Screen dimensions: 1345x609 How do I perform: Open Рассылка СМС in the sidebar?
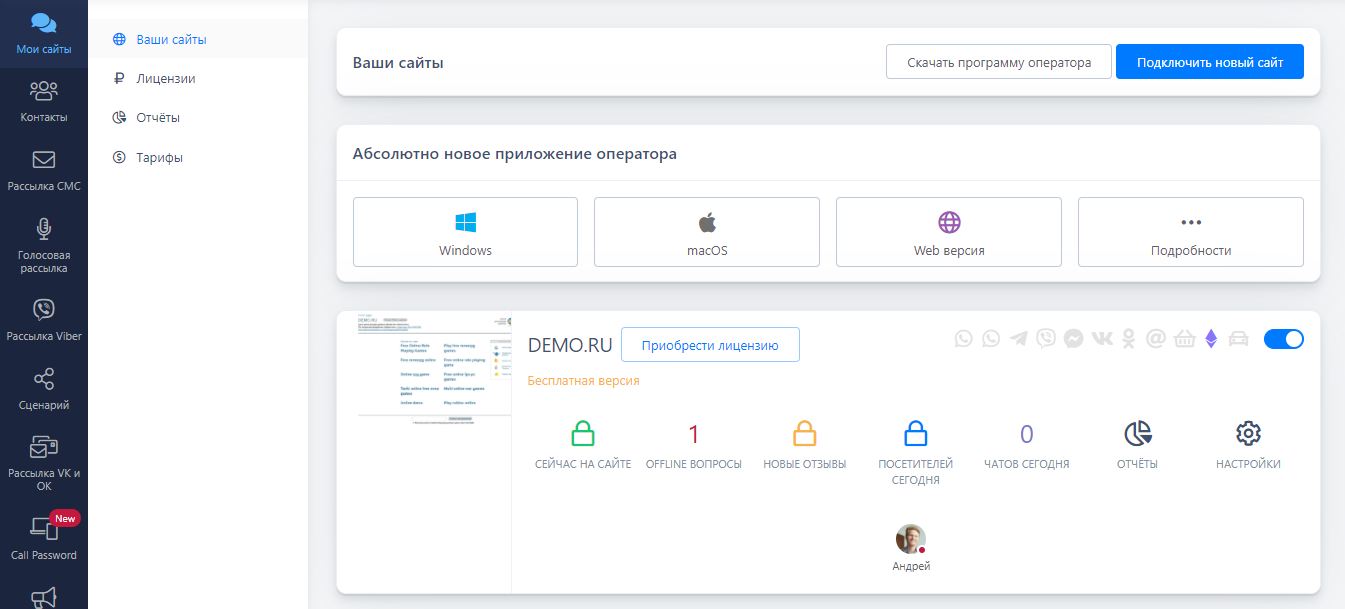[43, 170]
